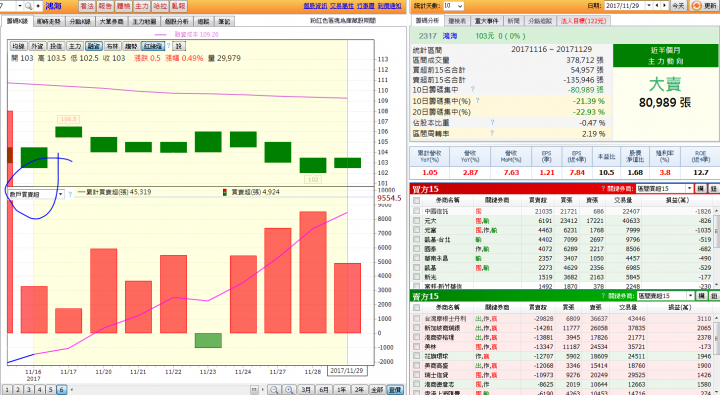Click the 主力 top orange button
720x395 pixels.
click(141, 6)
